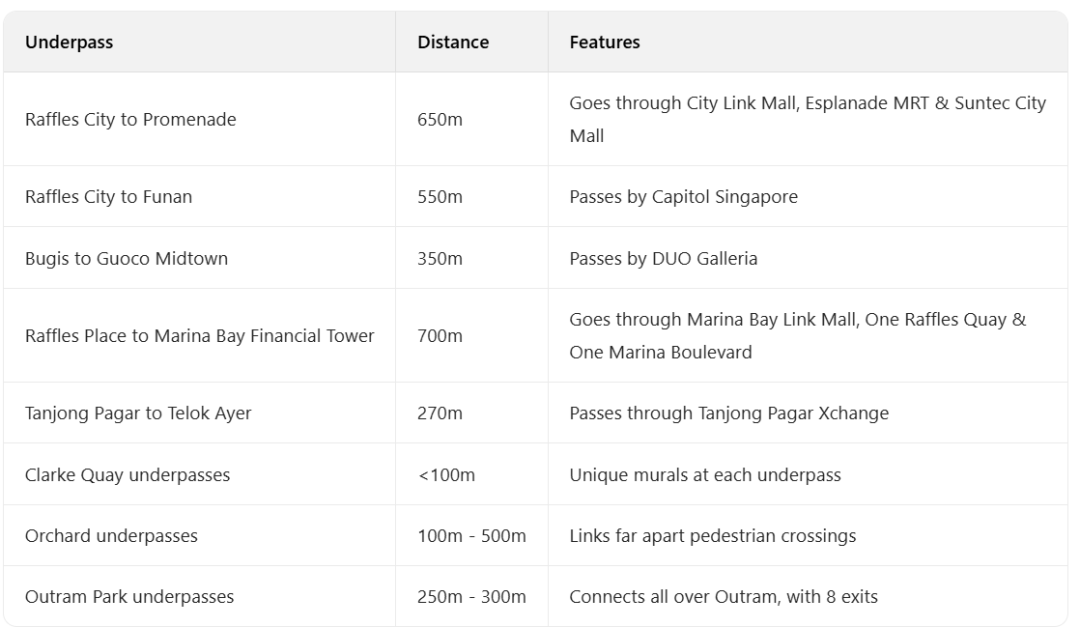This screenshot has height=627, width=1080.
Task: Click the Features column header
Action: point(604,43)
